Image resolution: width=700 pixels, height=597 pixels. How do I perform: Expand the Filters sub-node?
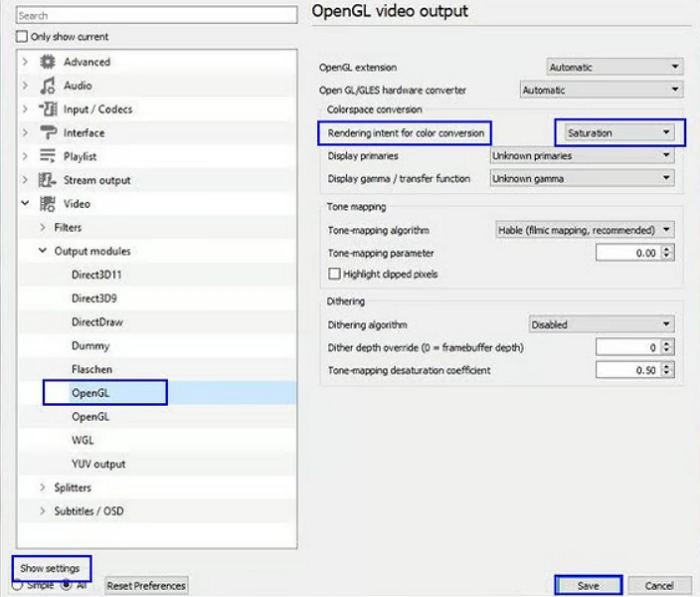tap(43, 227)
